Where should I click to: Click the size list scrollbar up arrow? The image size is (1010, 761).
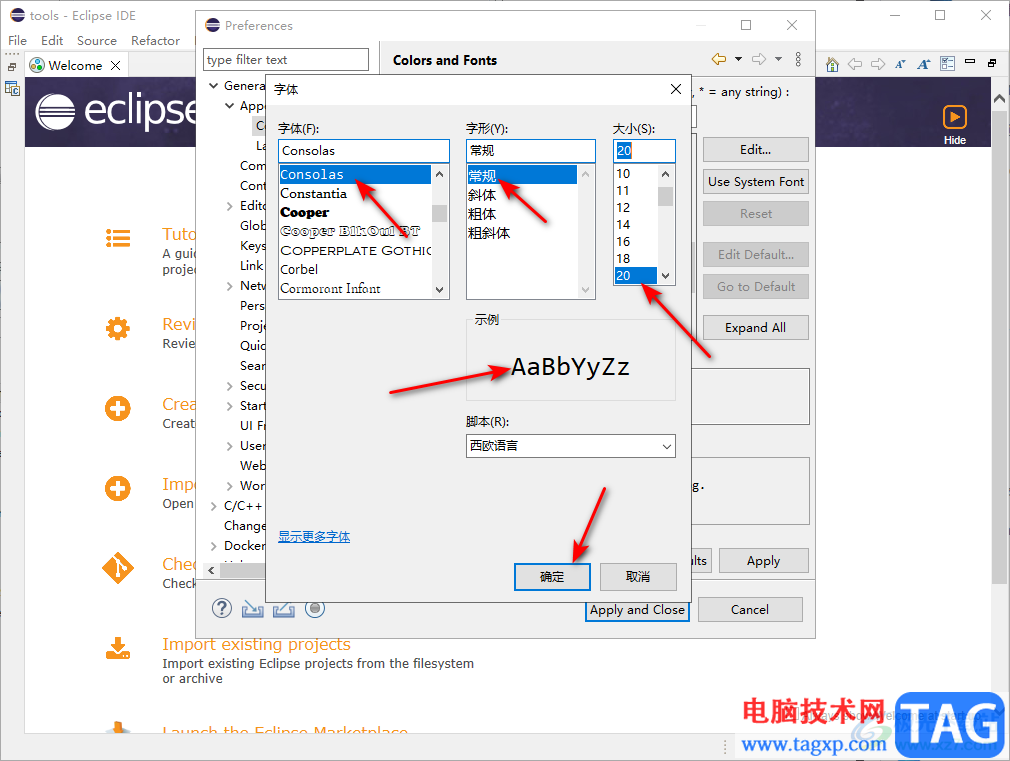coord(665,174)
